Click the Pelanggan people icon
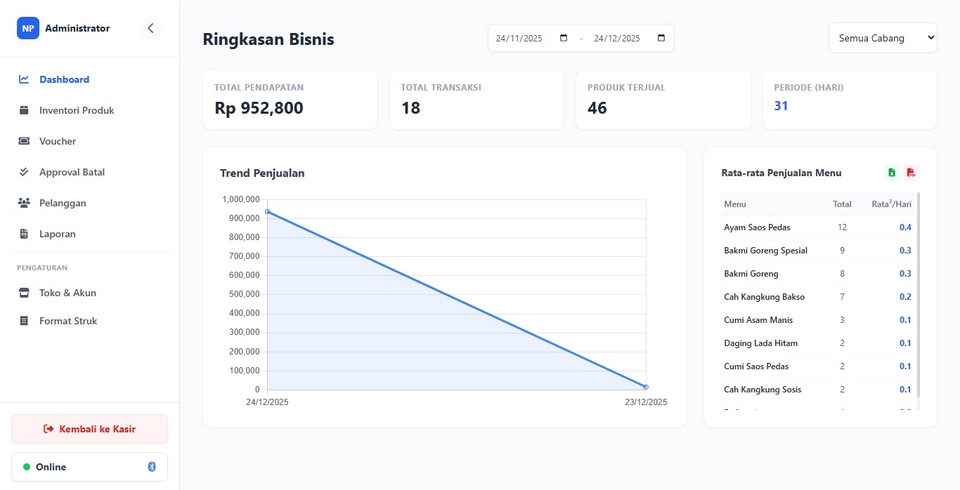The width and height of the screenshot is (960, 490). click(24, 203)
